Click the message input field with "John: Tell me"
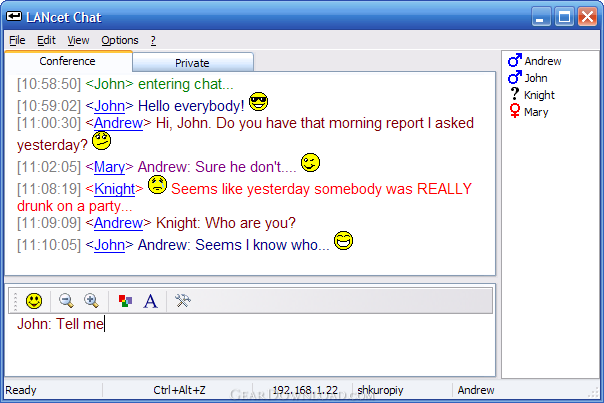 [250, 345]
